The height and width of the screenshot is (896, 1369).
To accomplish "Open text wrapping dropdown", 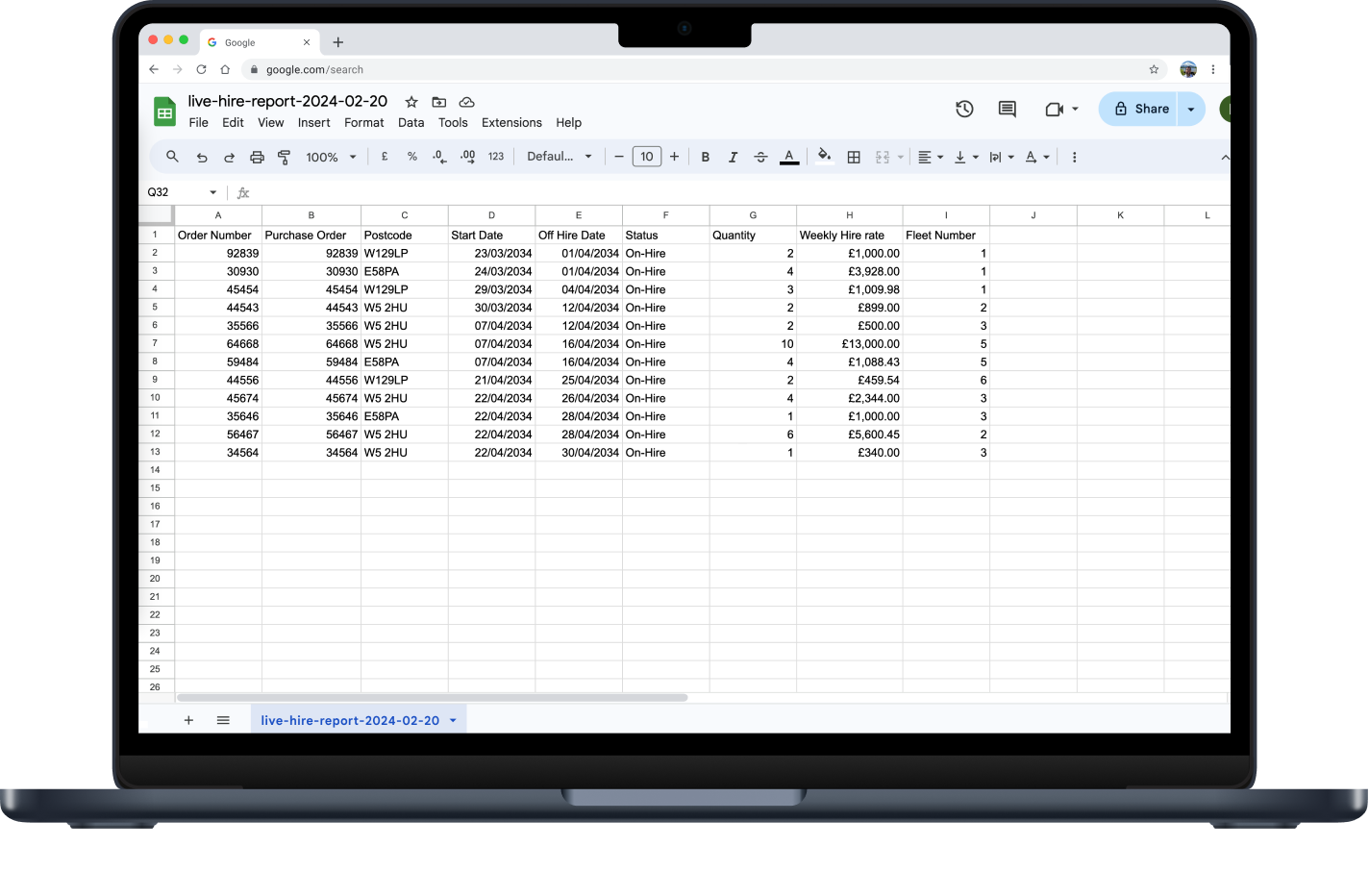I will point(1002,157).
